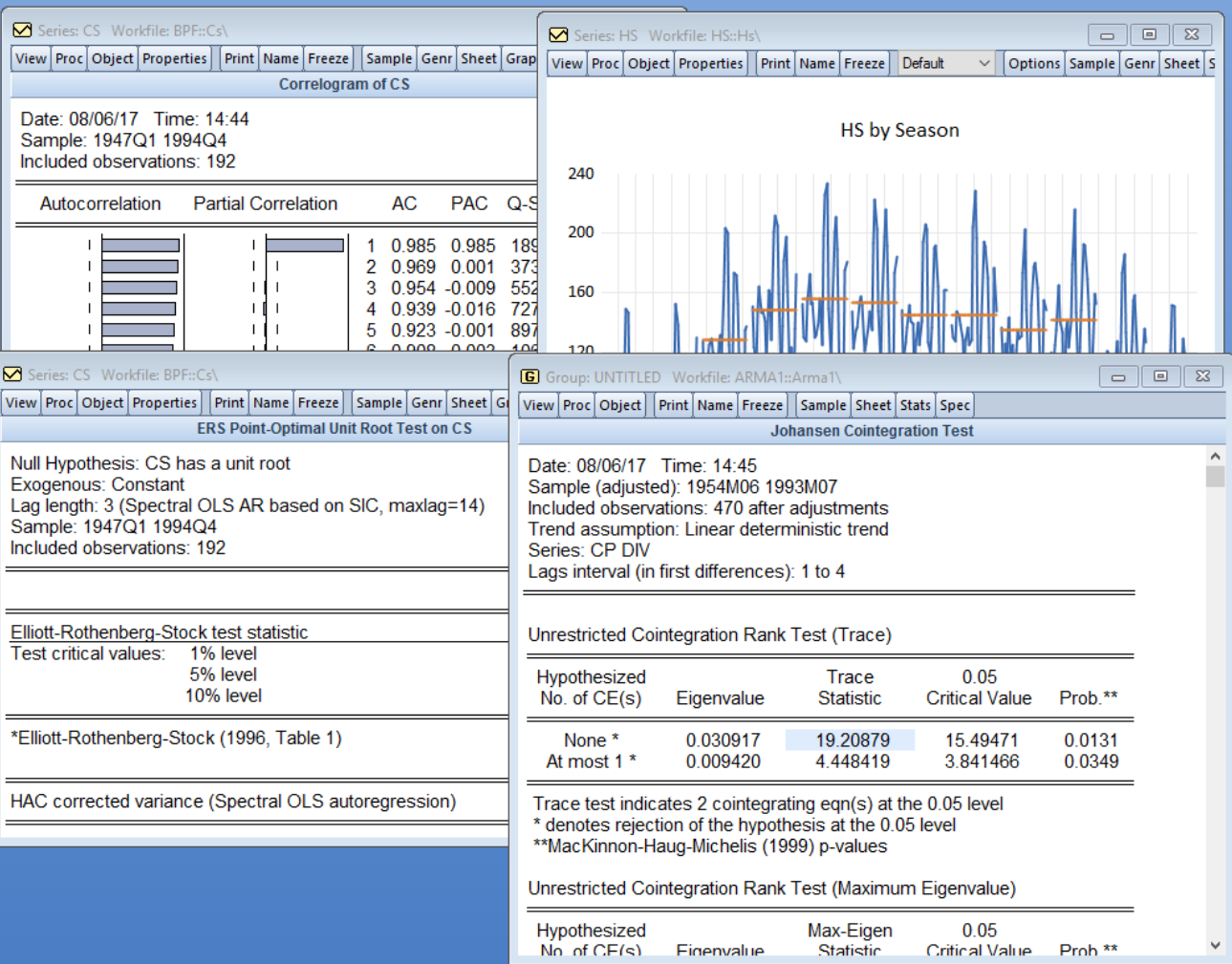Click the scroll down arrow in Johansen window
This screenshot has width=1232, height=964.
point(1215,946)
